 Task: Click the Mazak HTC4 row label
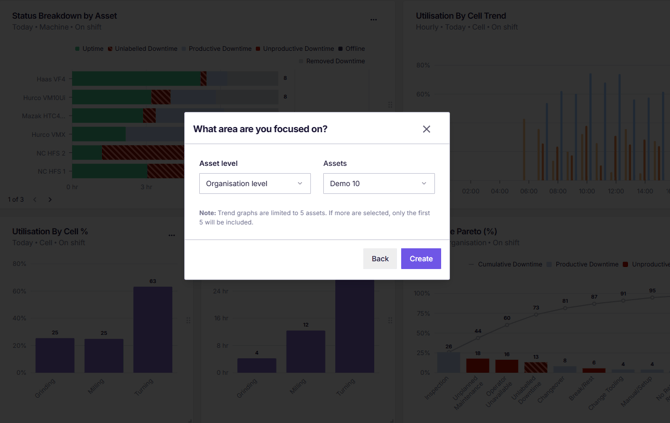pos(44,116)
